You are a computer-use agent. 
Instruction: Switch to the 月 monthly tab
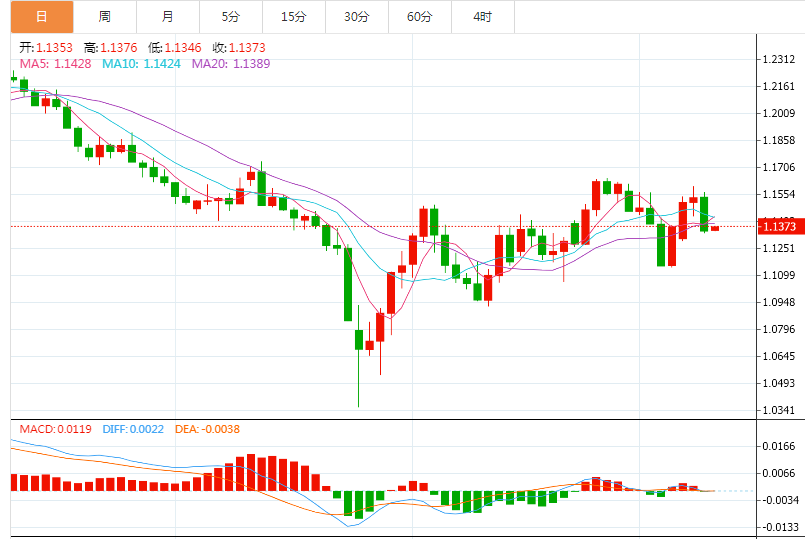pos(168,16)
